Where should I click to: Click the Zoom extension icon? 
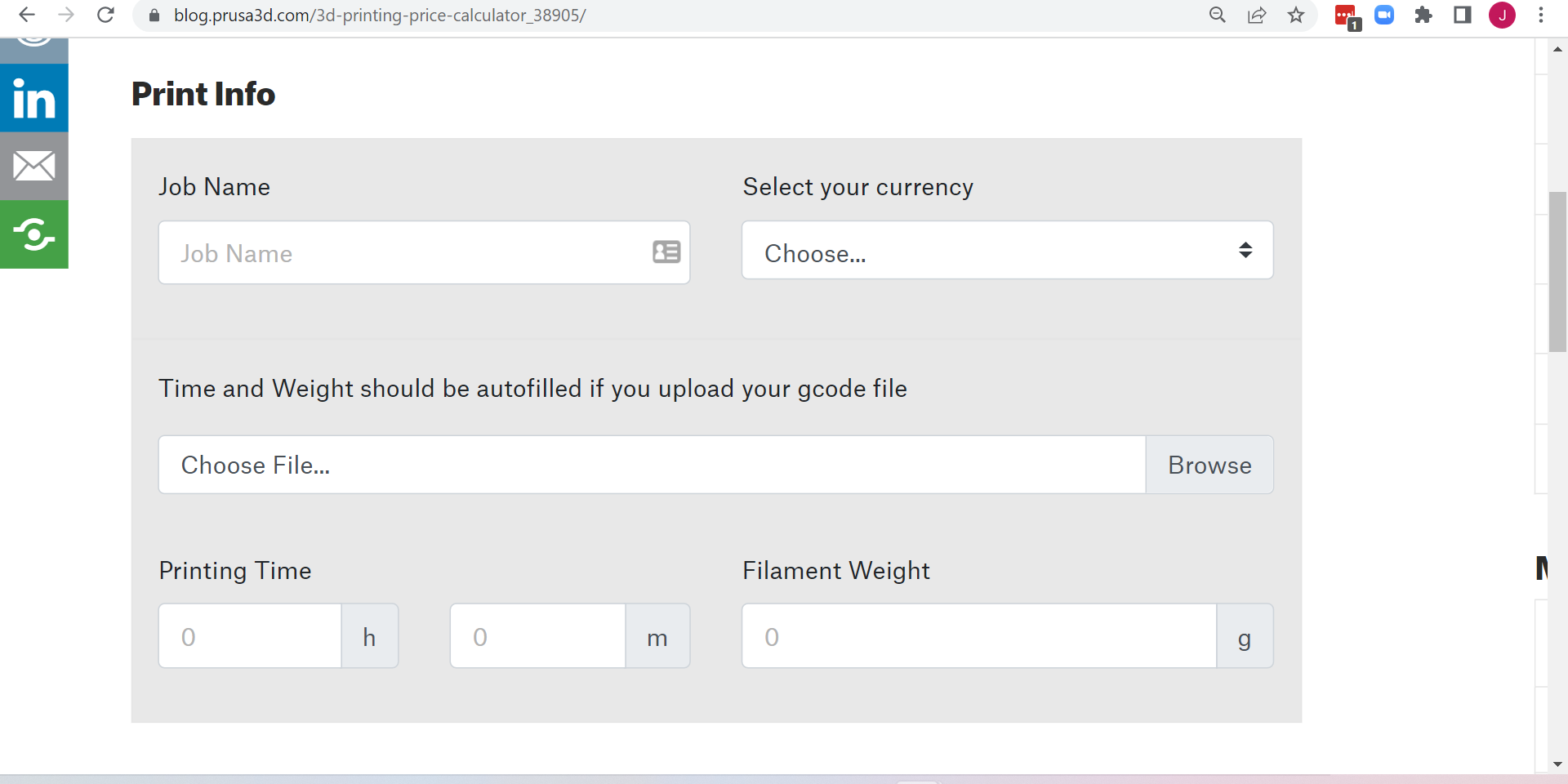[x=1384, y=15]
